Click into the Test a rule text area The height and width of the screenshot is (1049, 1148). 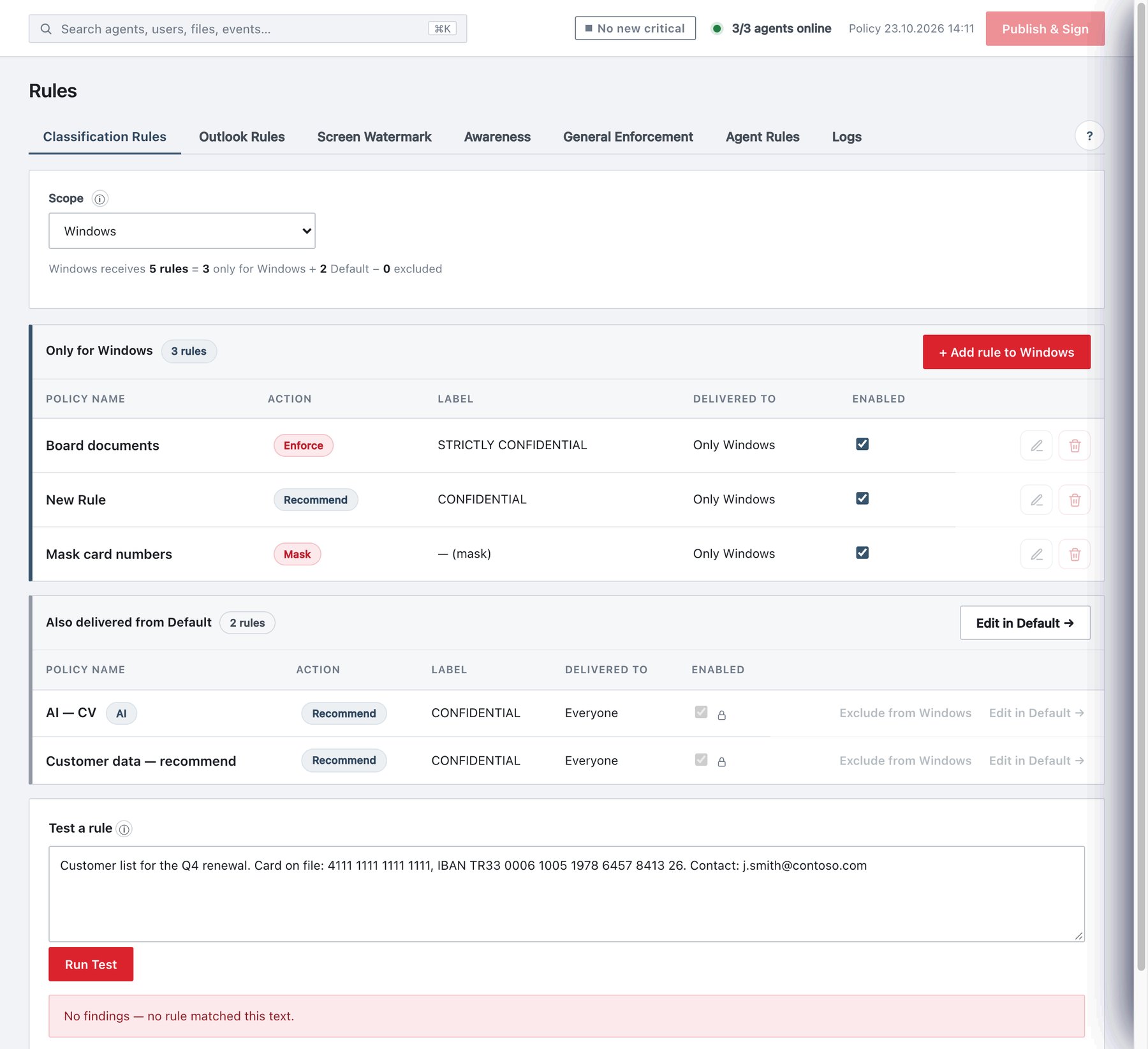[x=566, y=894]
